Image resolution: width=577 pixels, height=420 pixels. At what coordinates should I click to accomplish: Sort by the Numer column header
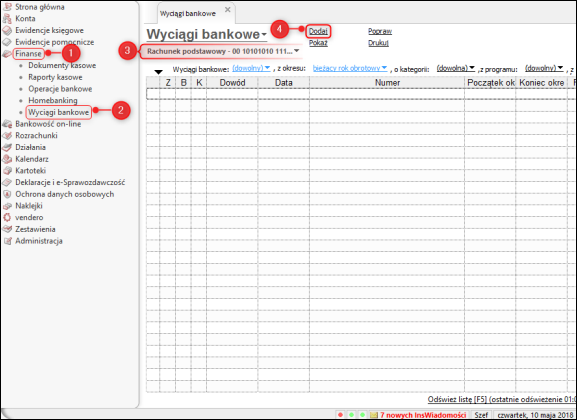387,83
